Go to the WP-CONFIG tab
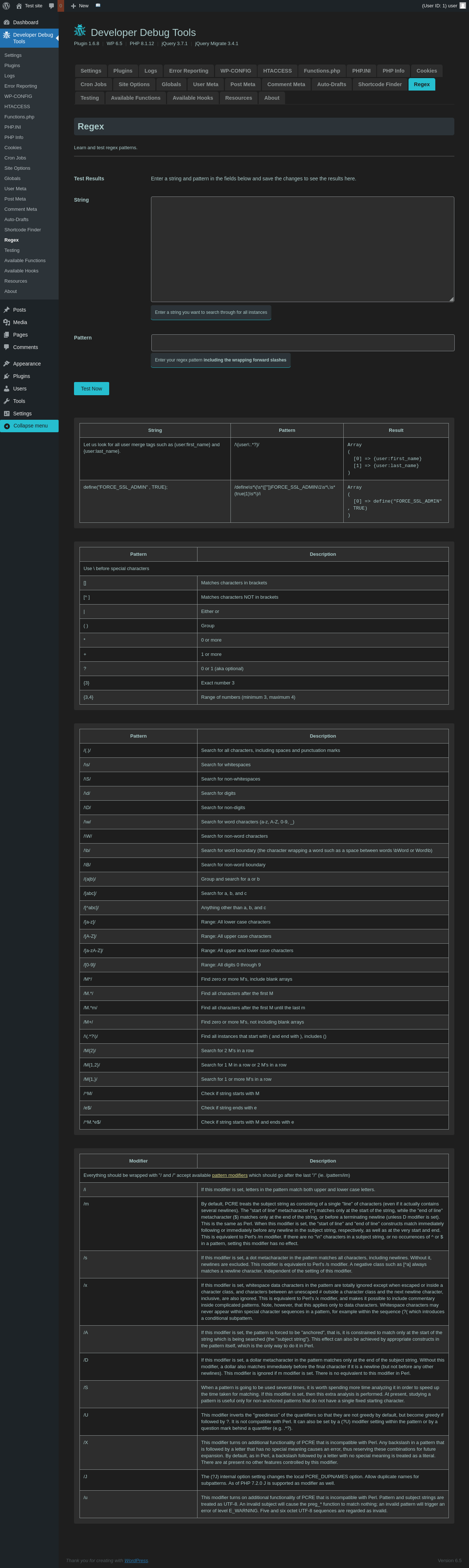469x1568 pixels. (x=235, y=71)
